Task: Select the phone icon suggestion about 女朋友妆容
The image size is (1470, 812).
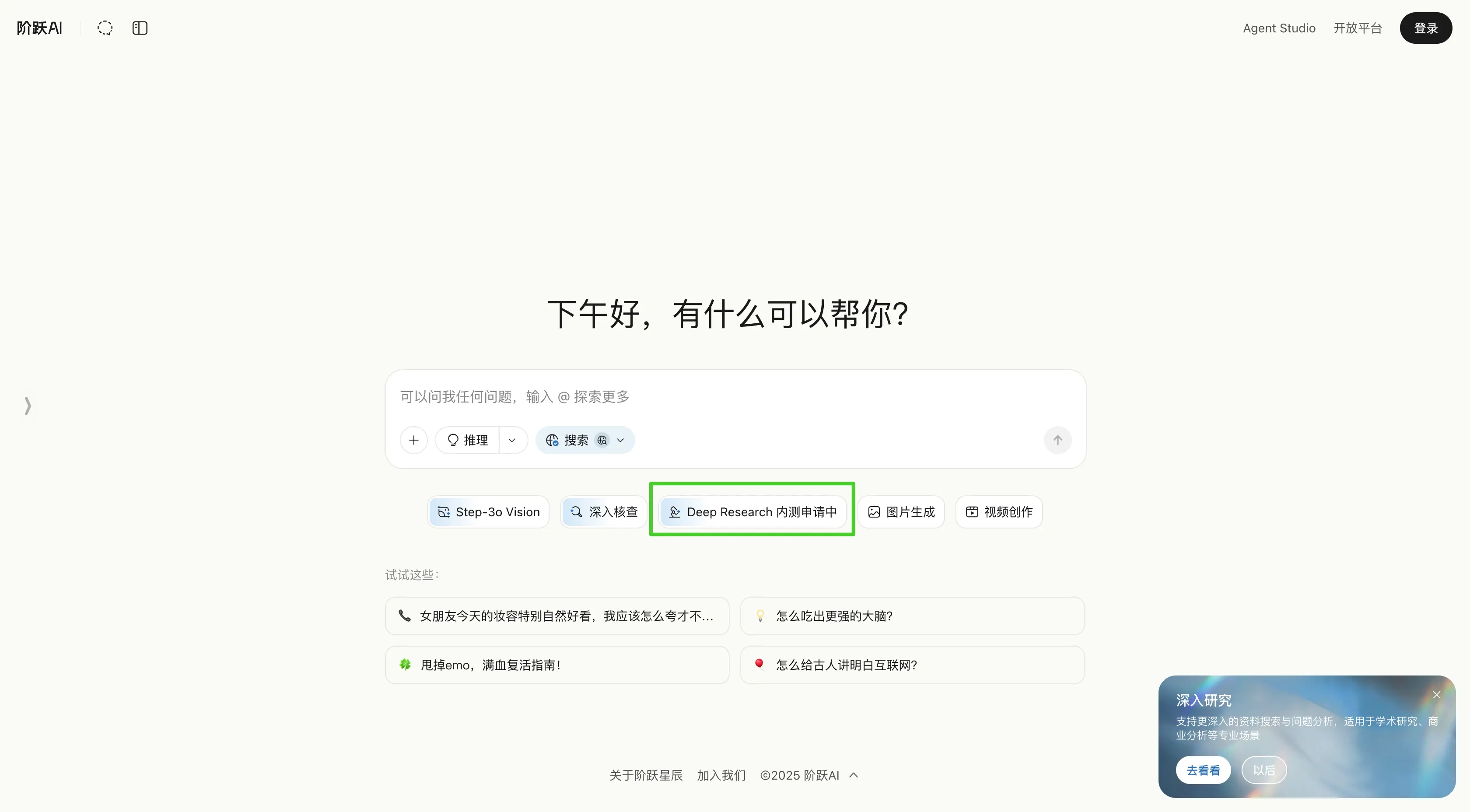Action: coord(557,616)
